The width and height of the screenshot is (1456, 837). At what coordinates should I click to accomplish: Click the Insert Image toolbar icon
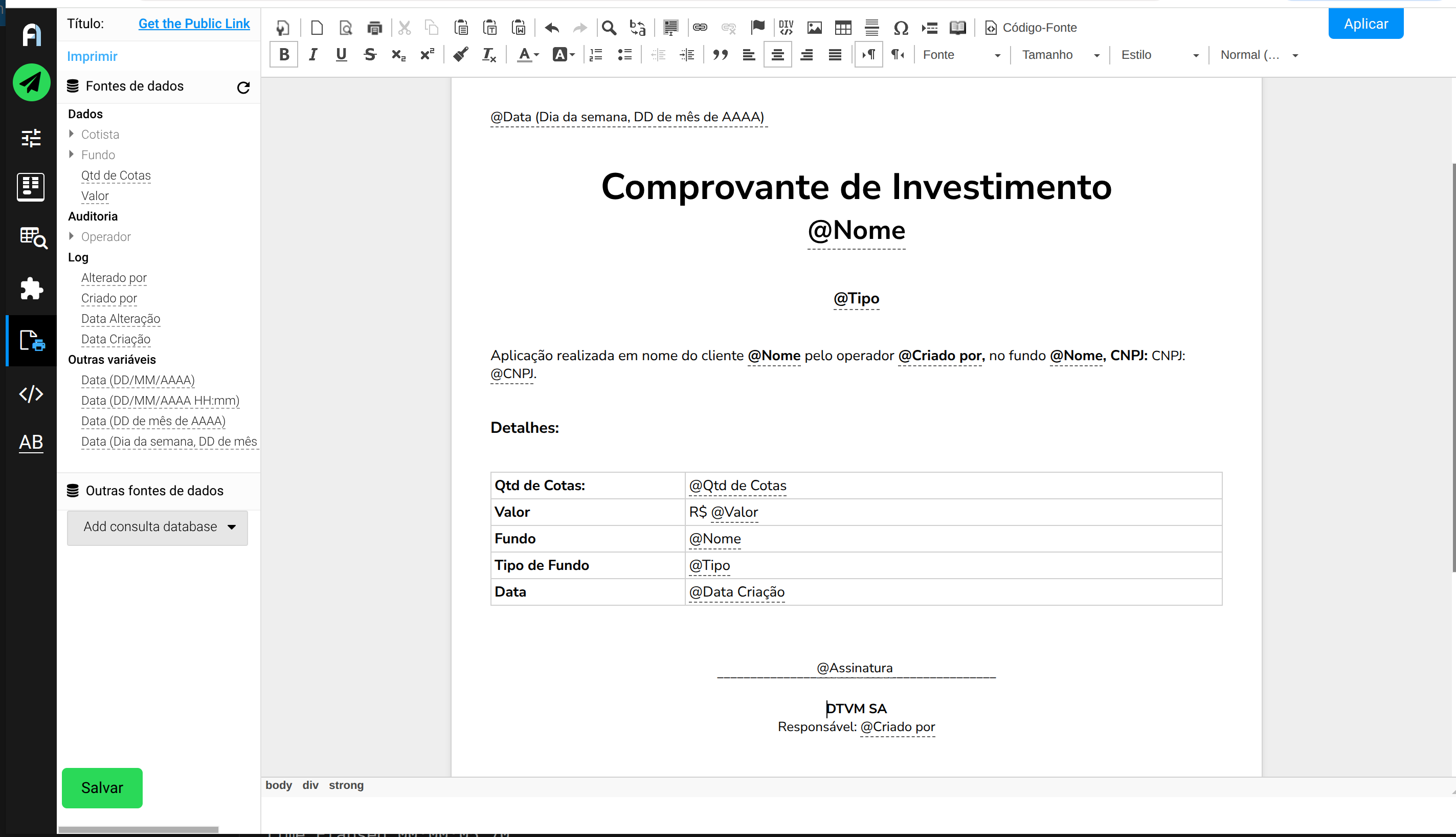point(814,28)
